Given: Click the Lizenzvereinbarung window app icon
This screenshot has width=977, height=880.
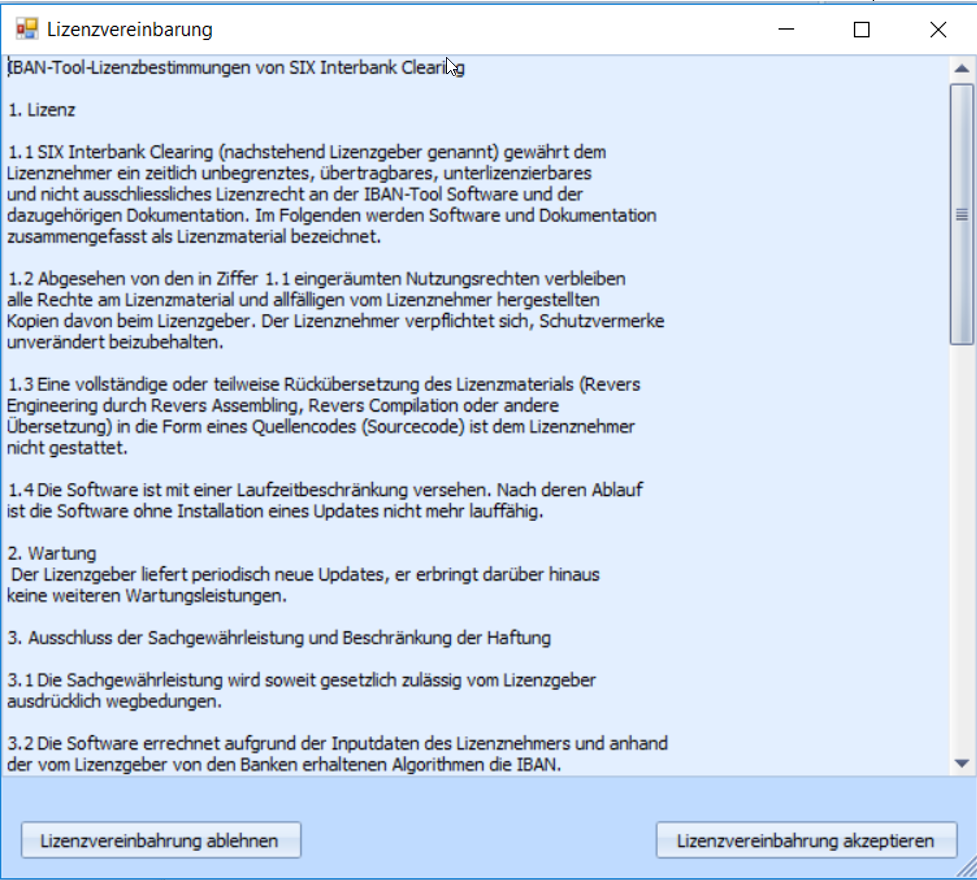Looking at the screenshot, I should pyautogui.click(x=27, y=29).
